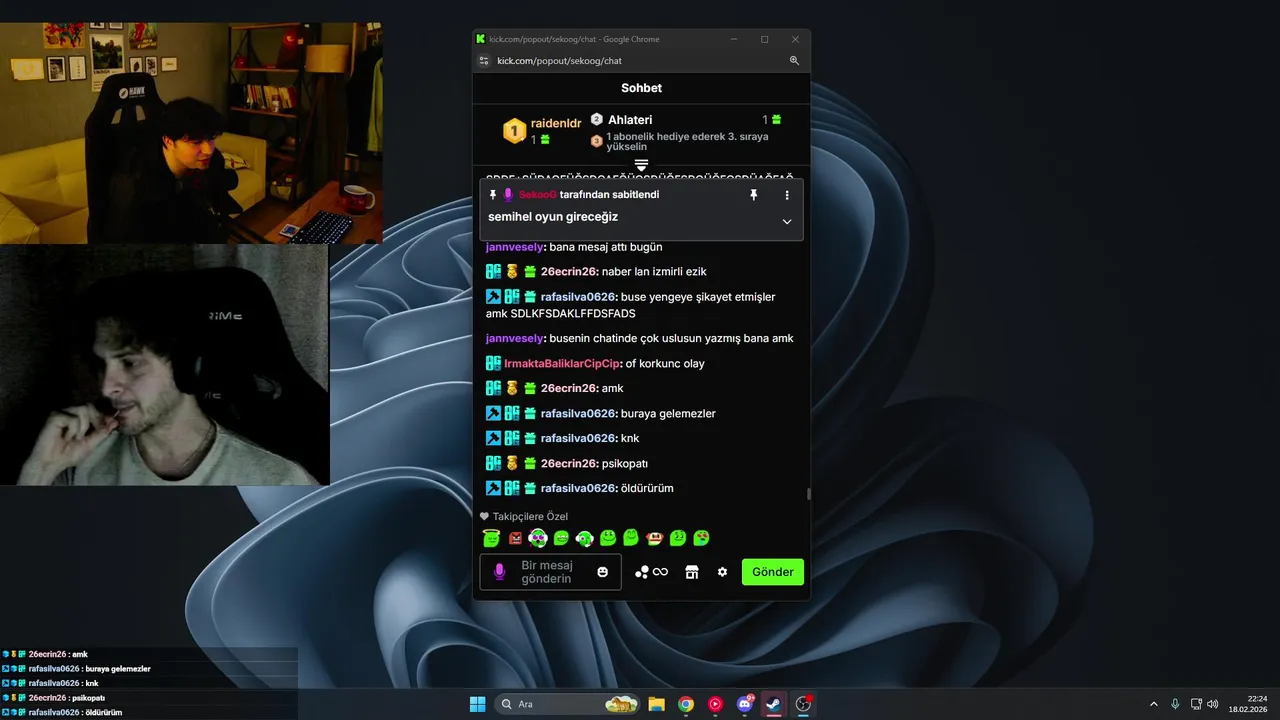1280x720 pixels.
Task: Click the tray microphone icon
Action: [1175, 704]
